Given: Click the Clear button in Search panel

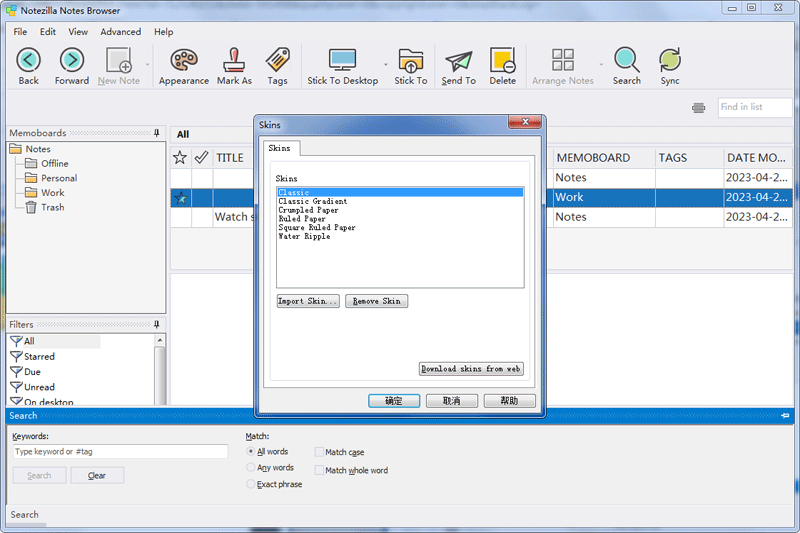Looking at the screenshot, I should tap(97, 475).
